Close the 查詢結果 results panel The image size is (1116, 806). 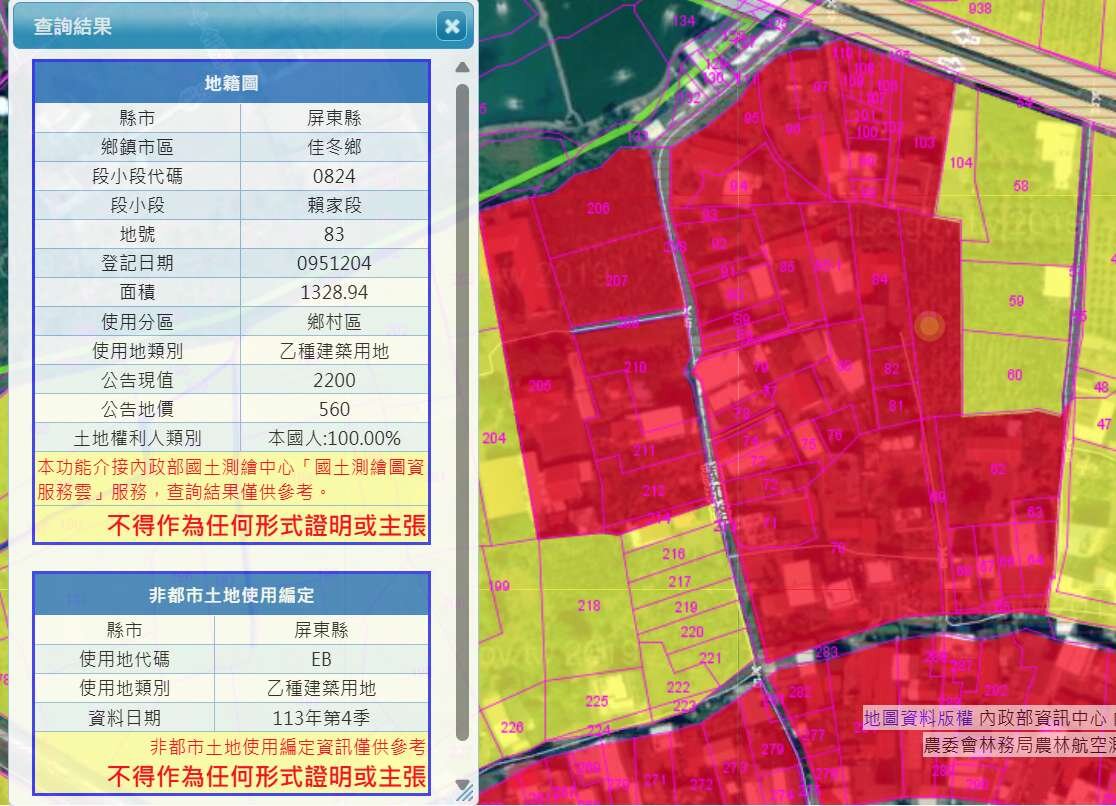pos(452,26)
